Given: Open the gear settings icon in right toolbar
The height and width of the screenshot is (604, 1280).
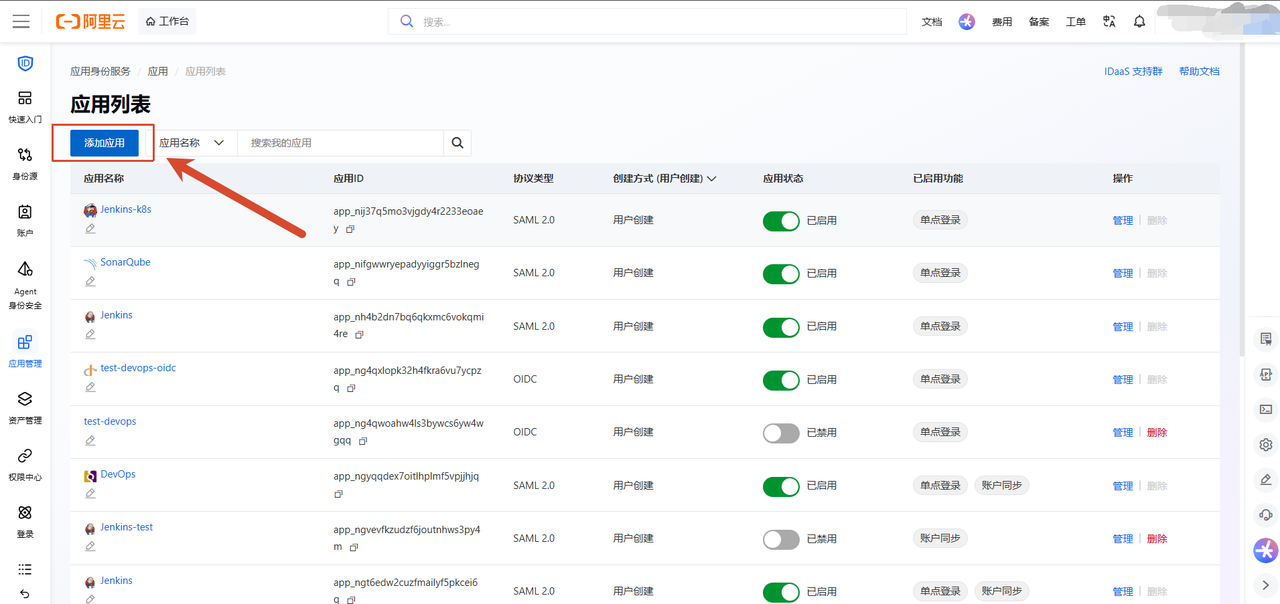Looking at the screenshot, I should [x=1266, y=445].
